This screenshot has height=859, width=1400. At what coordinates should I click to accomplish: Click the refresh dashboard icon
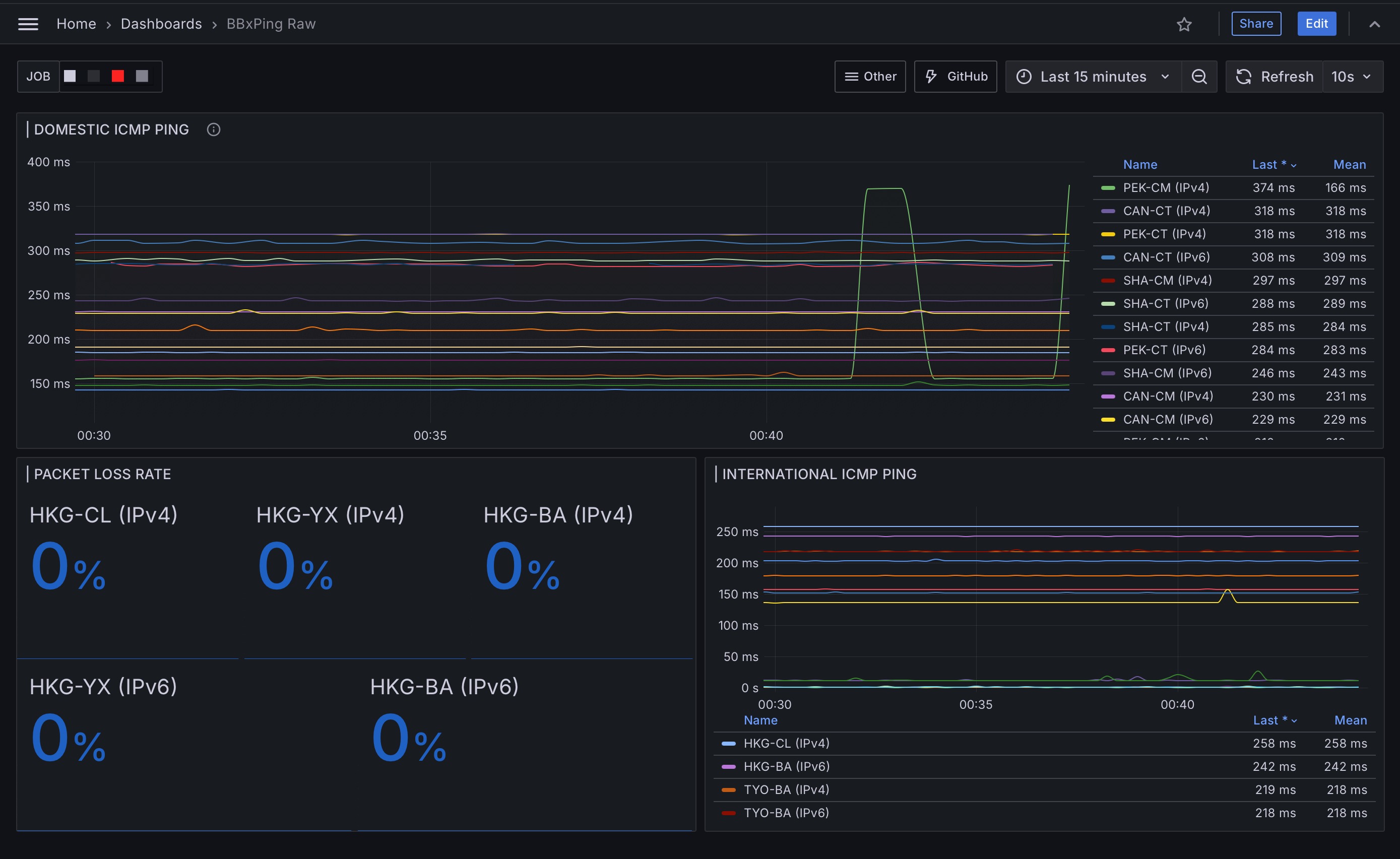click(x=1244, y=77)
